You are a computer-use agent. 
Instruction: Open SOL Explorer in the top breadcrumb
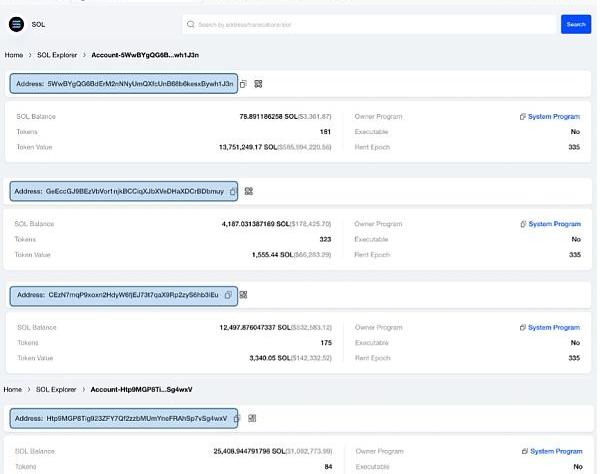(57, 55)
